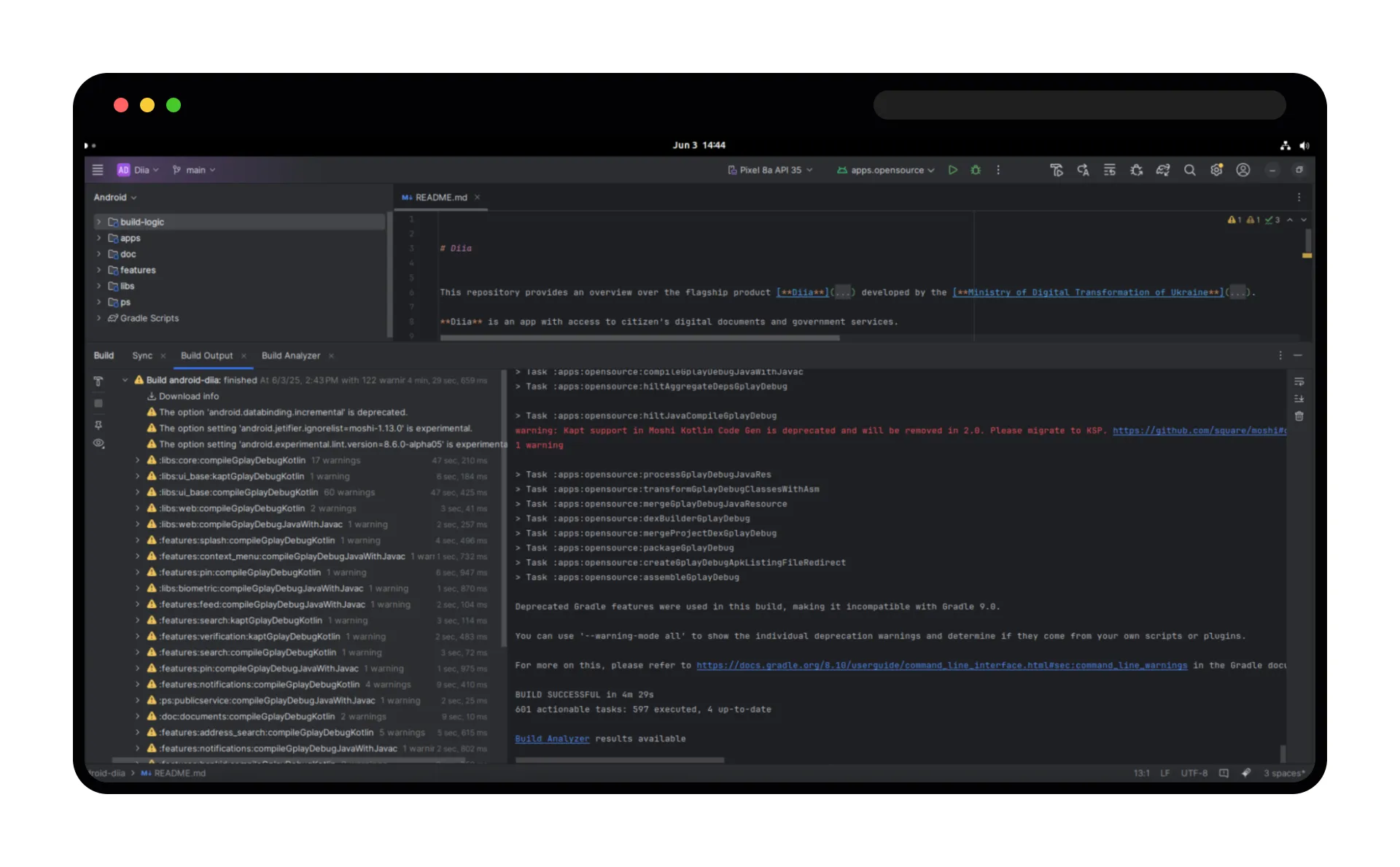
Task: Switch to the Sync tab
Action: tap(142, 356)
